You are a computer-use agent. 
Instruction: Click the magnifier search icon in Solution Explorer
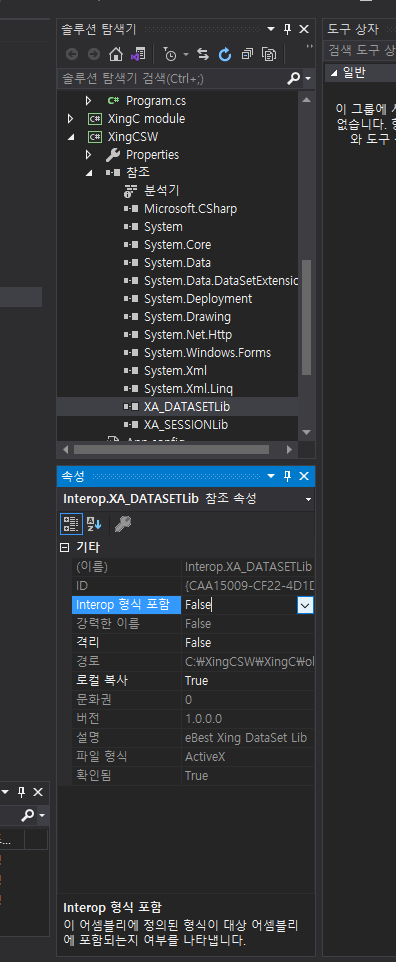[x=294, y=79]
